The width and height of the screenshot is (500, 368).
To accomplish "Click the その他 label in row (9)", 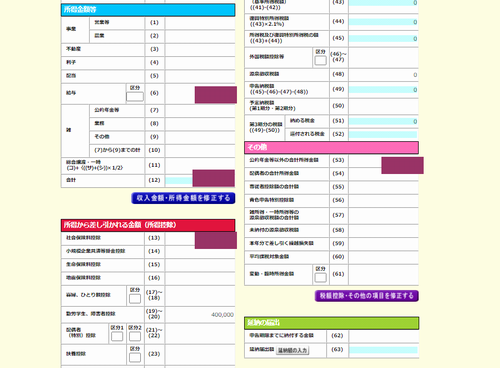I will pos(102,137).
